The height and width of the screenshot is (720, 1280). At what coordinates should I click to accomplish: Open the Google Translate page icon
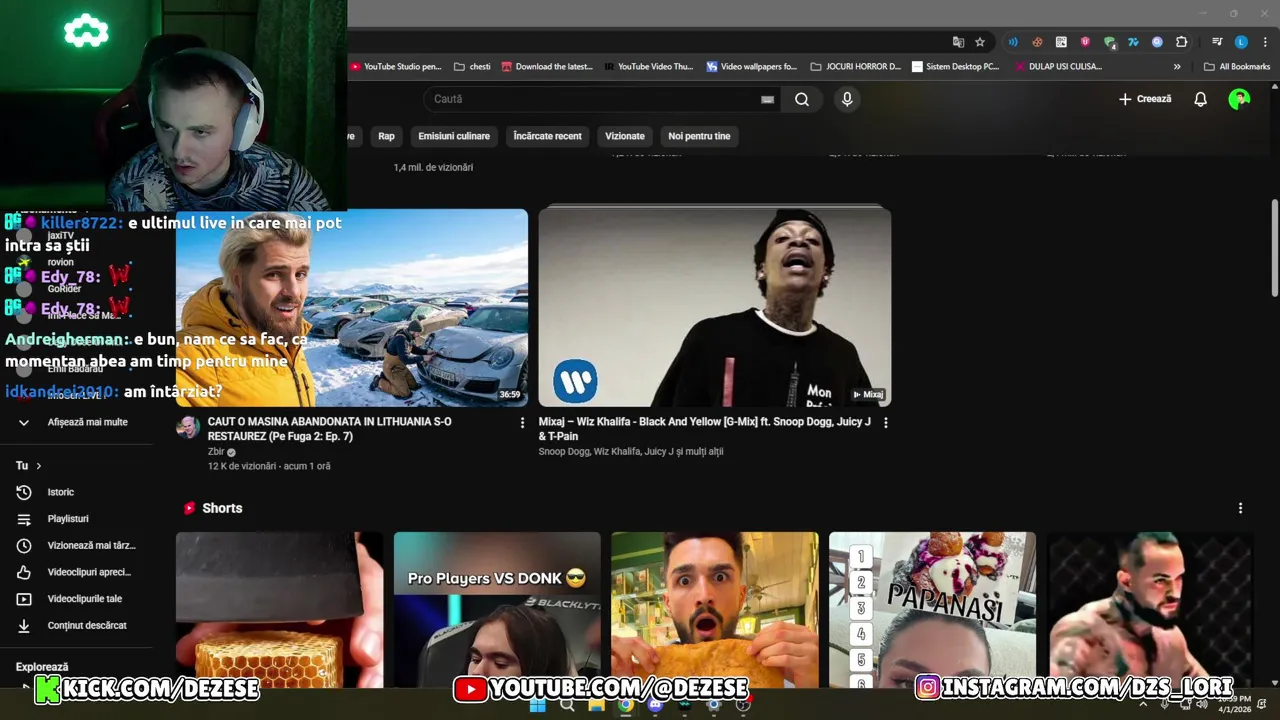[958, 42]
